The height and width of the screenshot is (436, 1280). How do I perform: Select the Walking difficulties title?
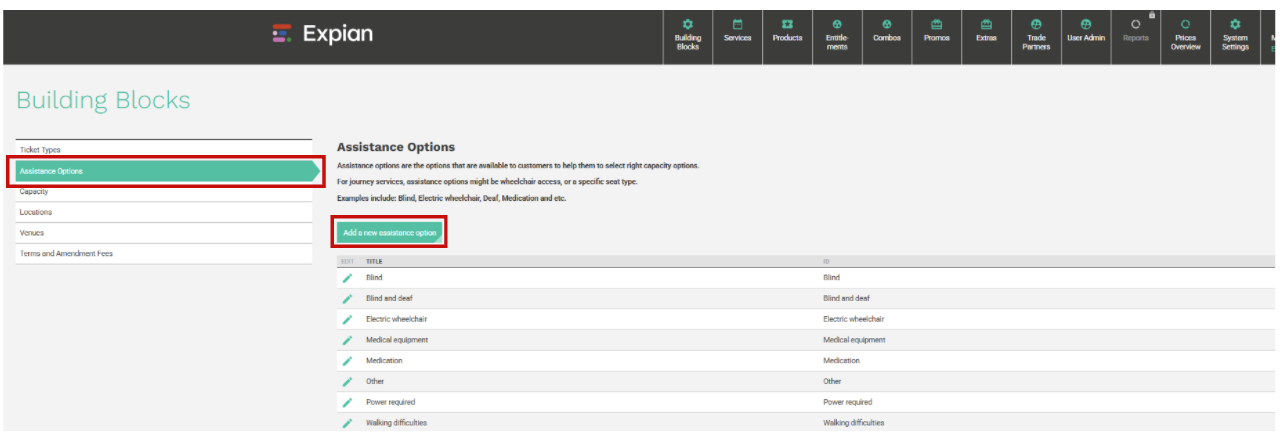[x=396, y=423]
